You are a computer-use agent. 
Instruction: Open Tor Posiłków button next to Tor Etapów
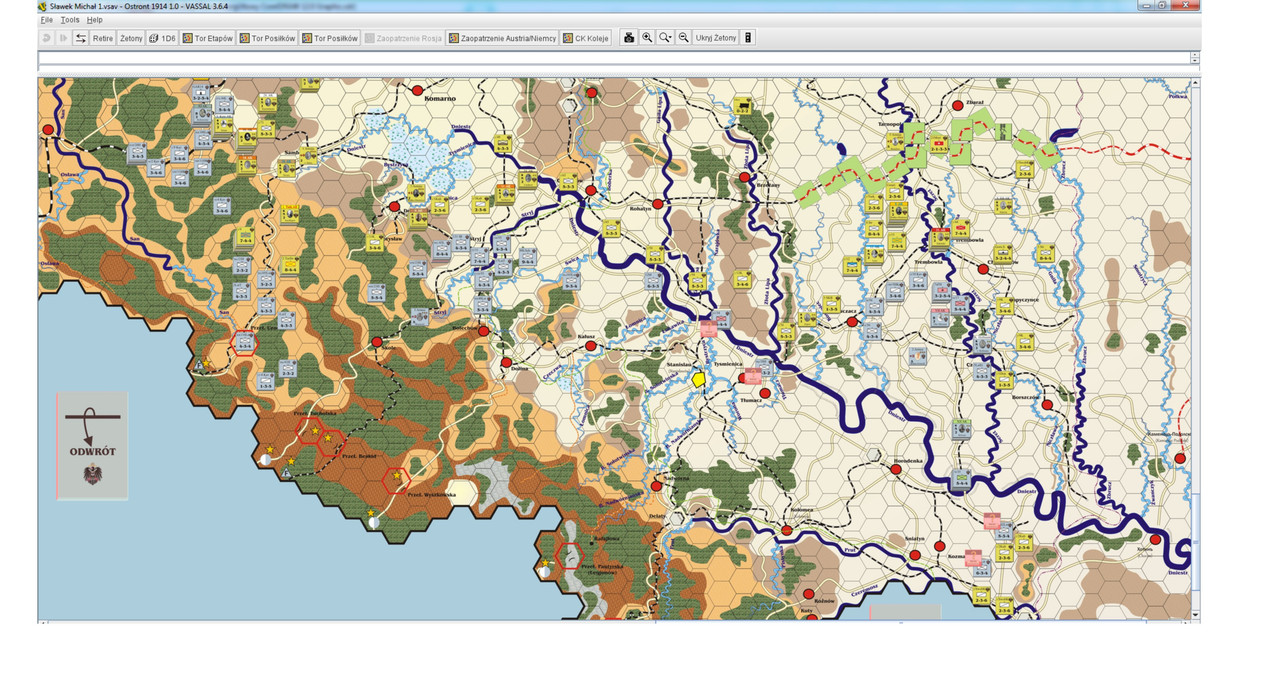click(267, 38)
